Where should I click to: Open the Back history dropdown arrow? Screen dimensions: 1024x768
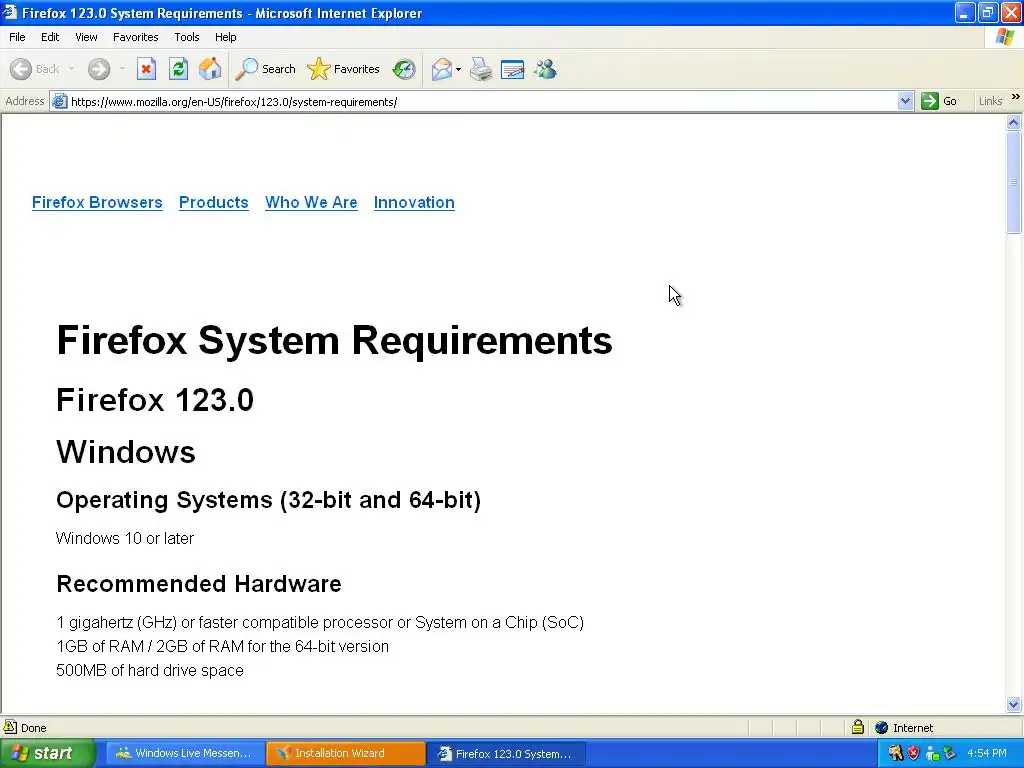tap(71, 69)
